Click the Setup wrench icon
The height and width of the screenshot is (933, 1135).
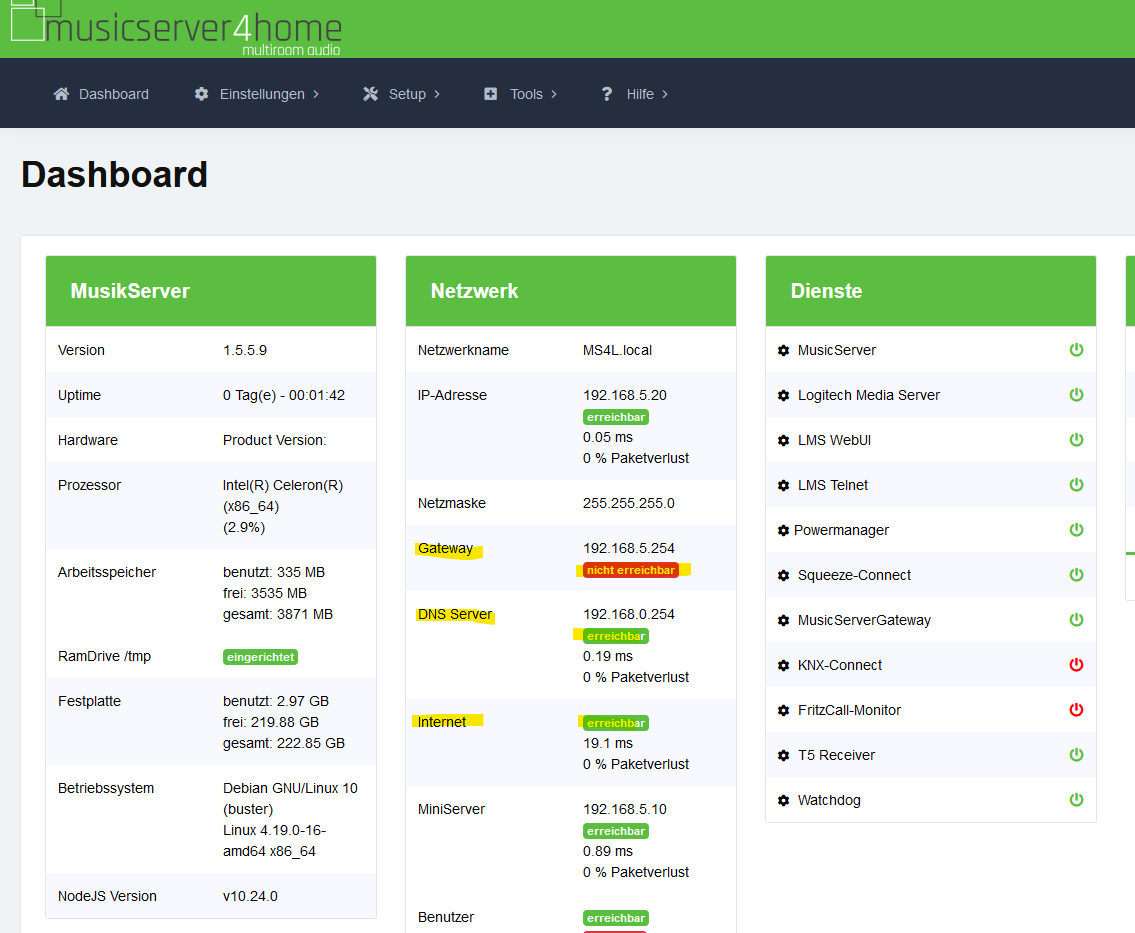[371, 94]
